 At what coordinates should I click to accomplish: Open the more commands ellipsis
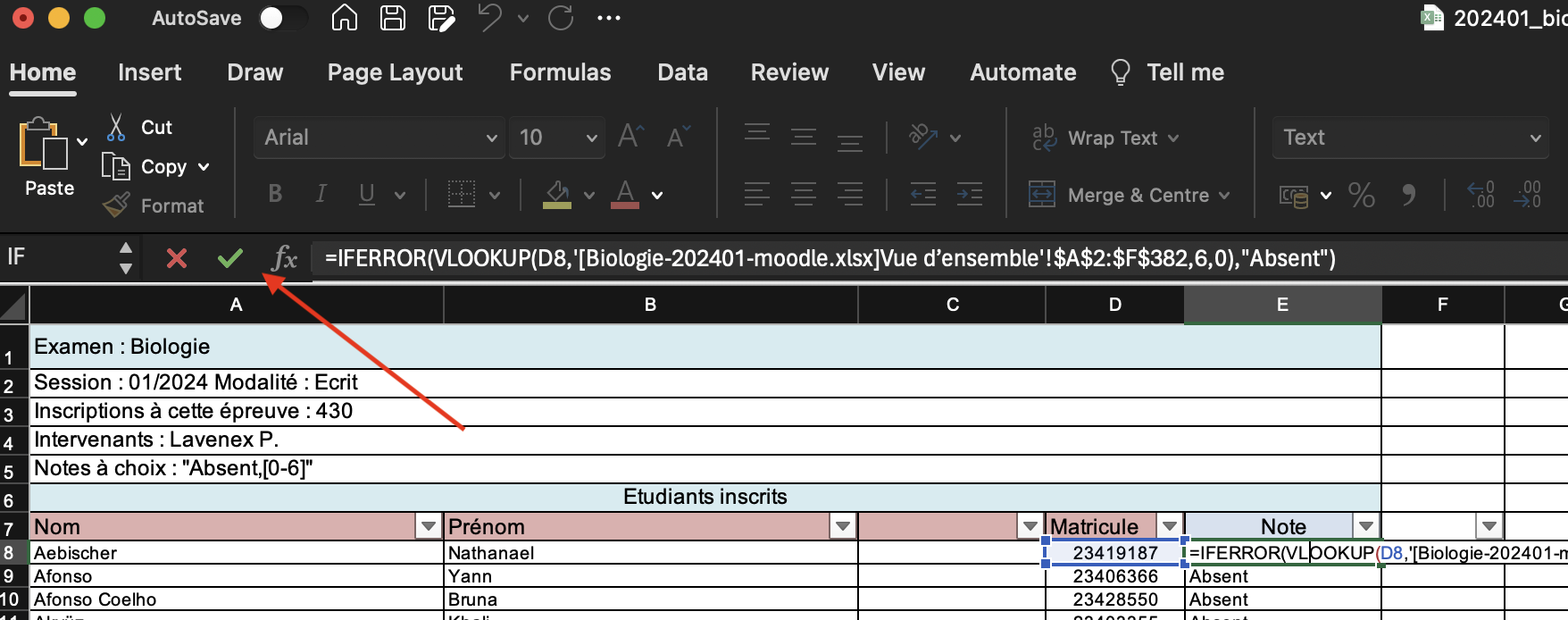[x=609, y=18]
